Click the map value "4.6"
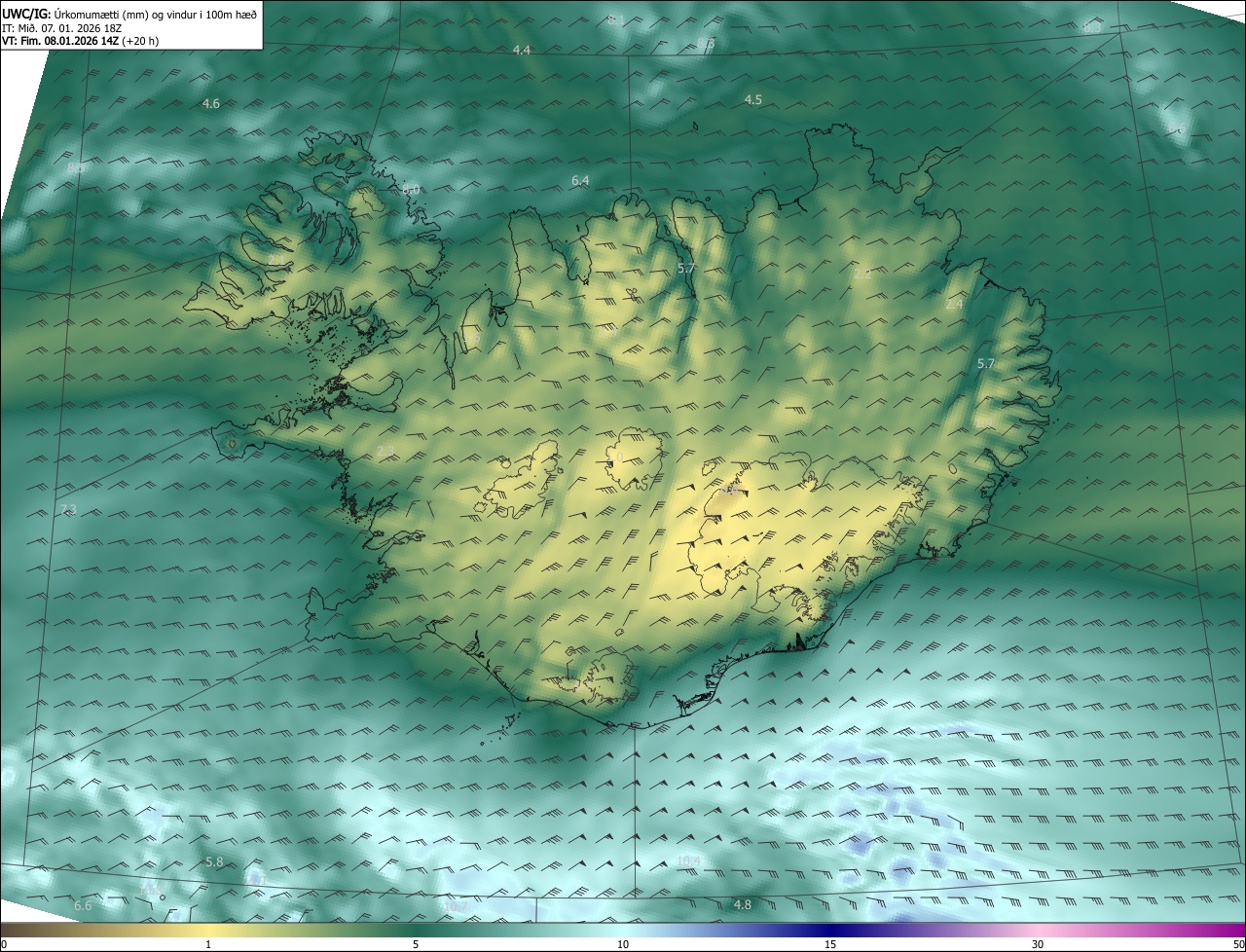The image size is (1246, 952). pyautogui.click(x=211, y=103)
